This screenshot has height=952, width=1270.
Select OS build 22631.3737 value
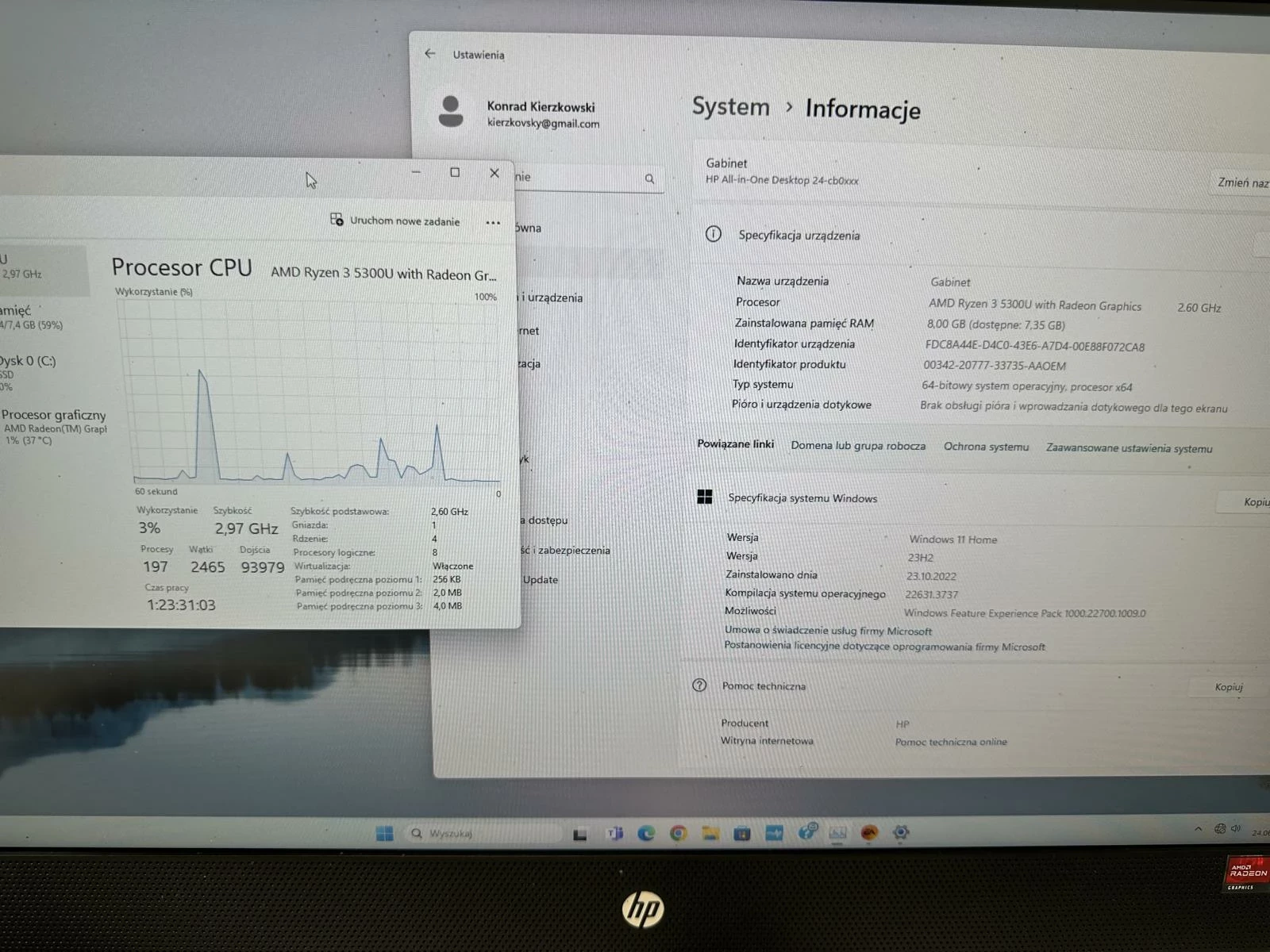coord(932,594)
